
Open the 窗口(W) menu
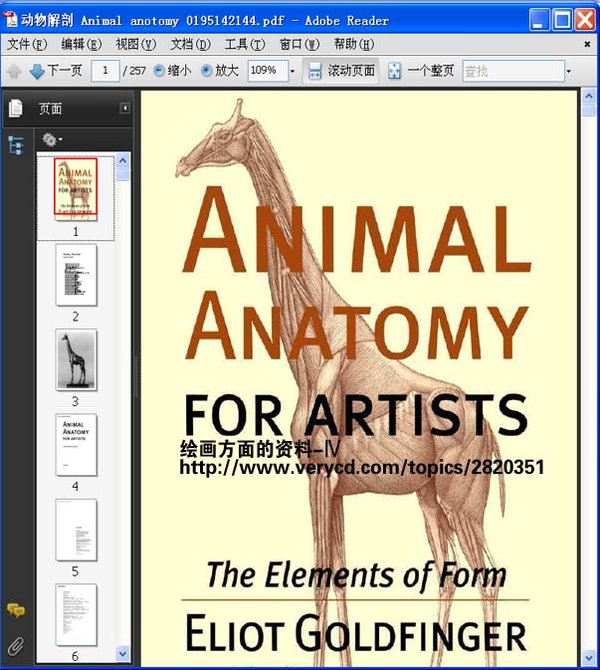point(299,44)
